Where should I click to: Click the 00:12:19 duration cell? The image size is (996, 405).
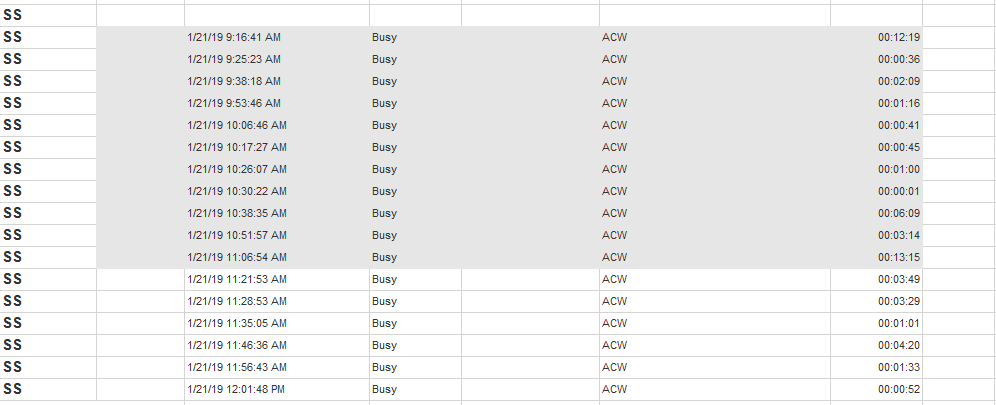pyautogui.click(x=877, y=37)
